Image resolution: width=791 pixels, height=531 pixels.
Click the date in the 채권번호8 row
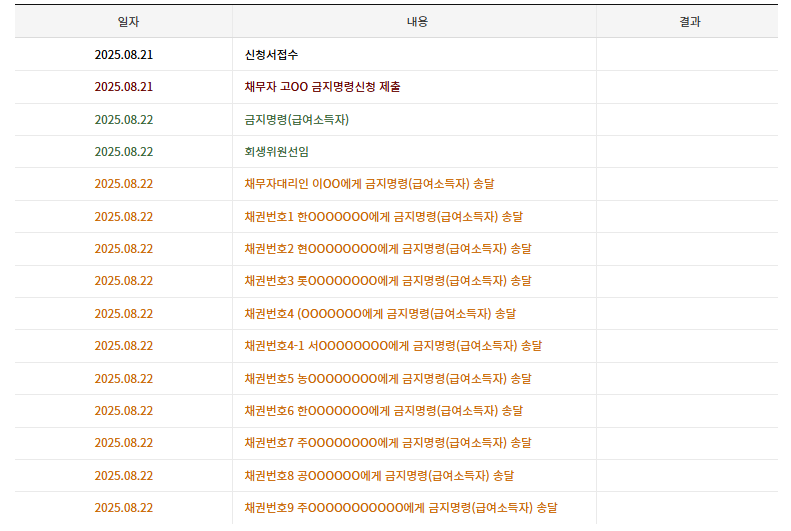tap(124, 476)
